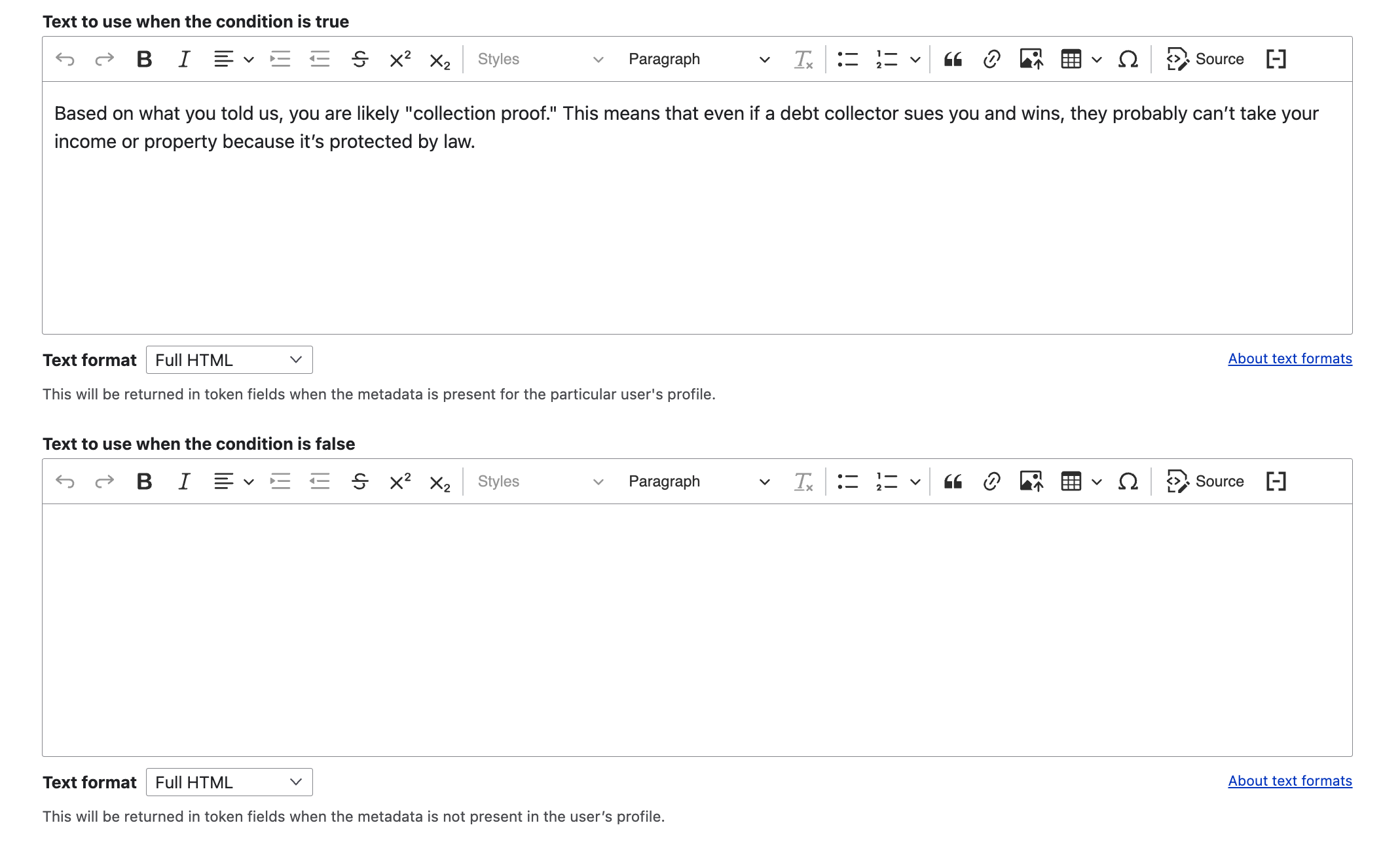Image resolution: width=1400 pixels, height=842 pixels.
Task: Decrease indent in the condition-false editor
Action: [320, 482]
